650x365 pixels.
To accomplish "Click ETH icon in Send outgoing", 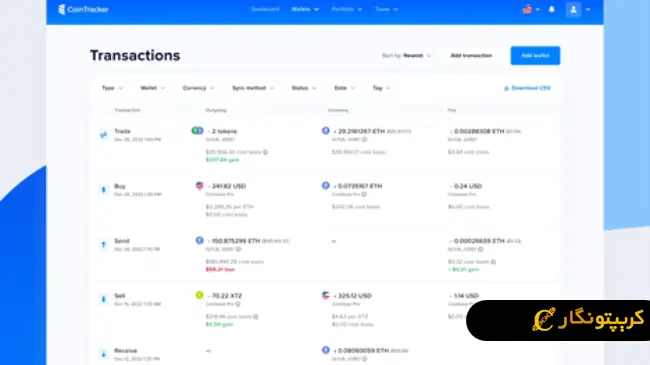I will (x=199, y=240).
